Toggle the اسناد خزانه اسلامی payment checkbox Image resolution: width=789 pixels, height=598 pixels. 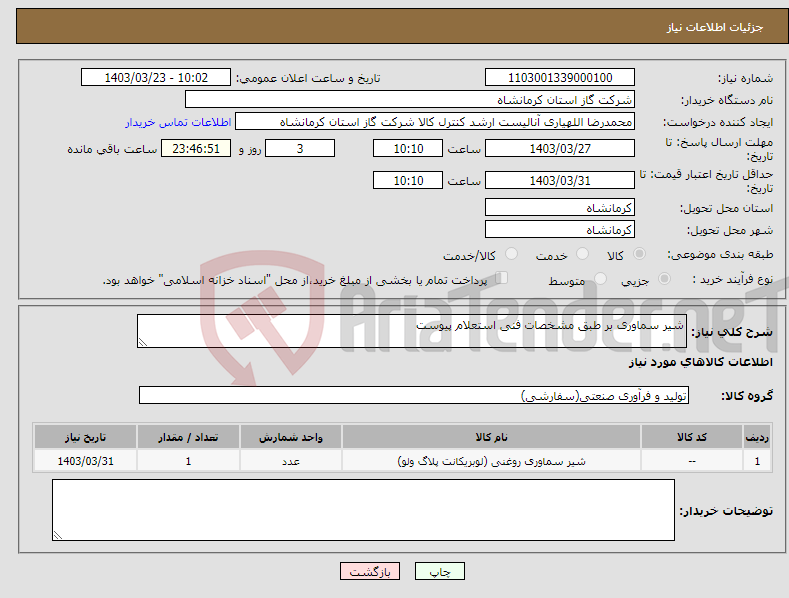pyautogui.click(x=501, y=278)
